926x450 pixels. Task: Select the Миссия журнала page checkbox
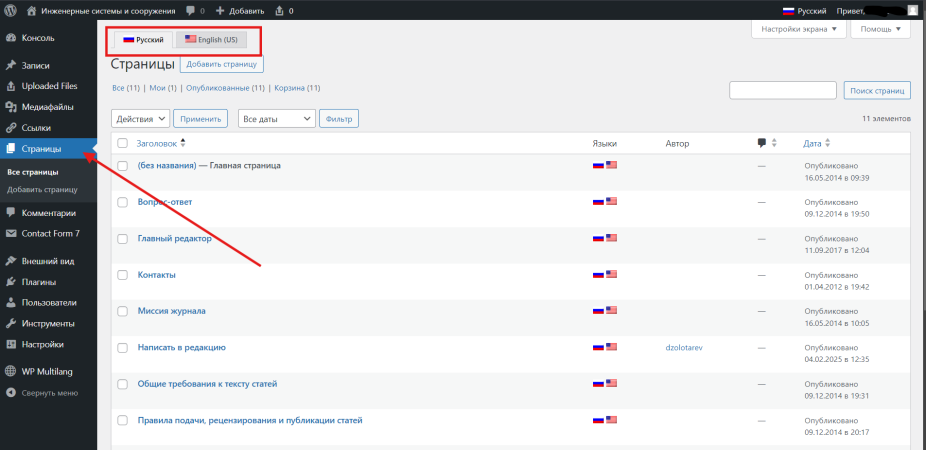[123, 311]
